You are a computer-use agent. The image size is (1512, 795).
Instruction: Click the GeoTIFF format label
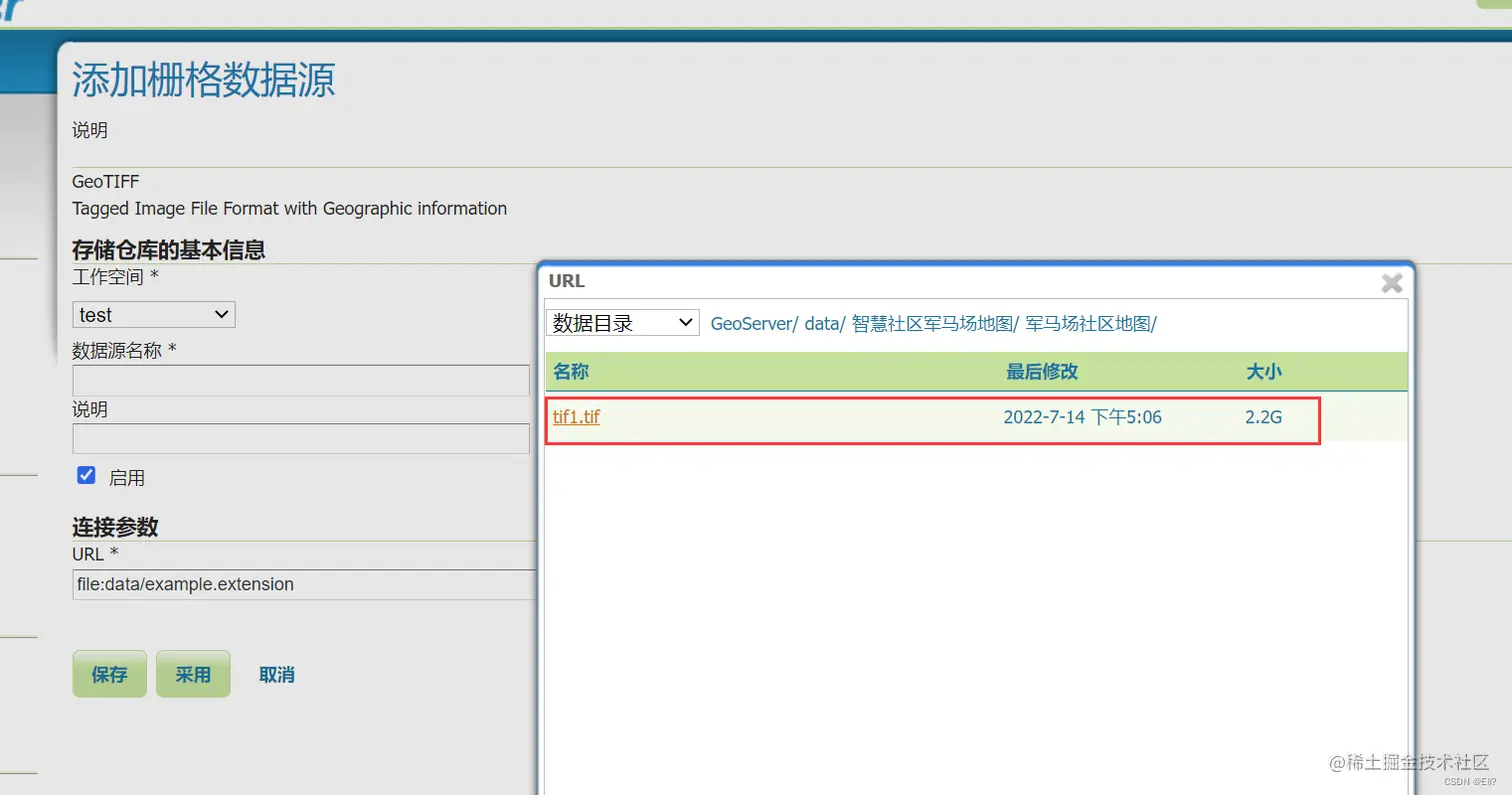(106, 182)
